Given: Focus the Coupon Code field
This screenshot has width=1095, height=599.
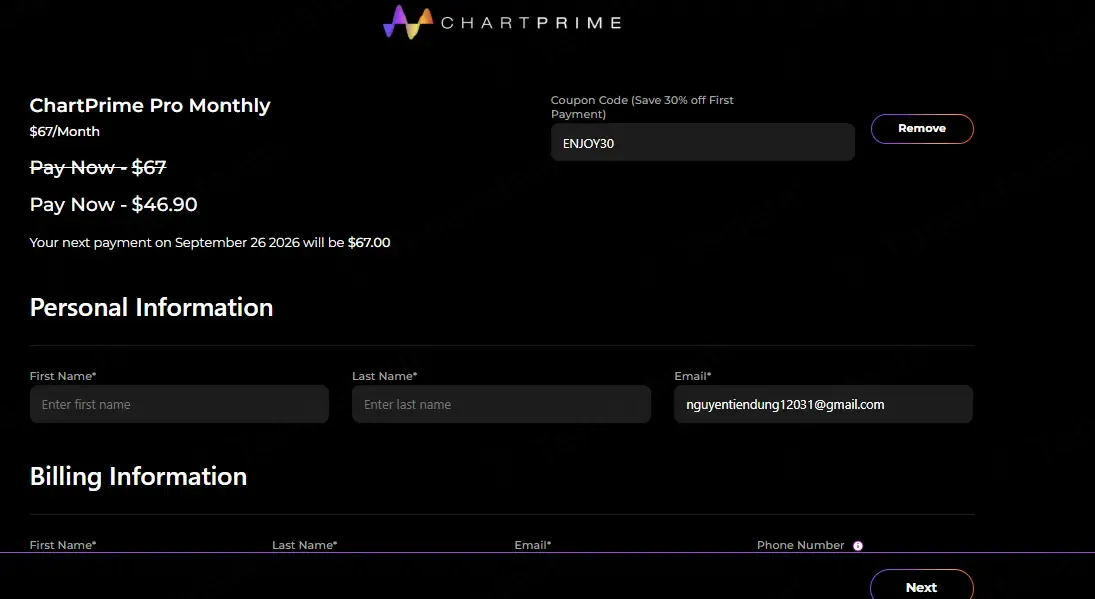Looking at the screenshot, I should click(x=703, y=142).
